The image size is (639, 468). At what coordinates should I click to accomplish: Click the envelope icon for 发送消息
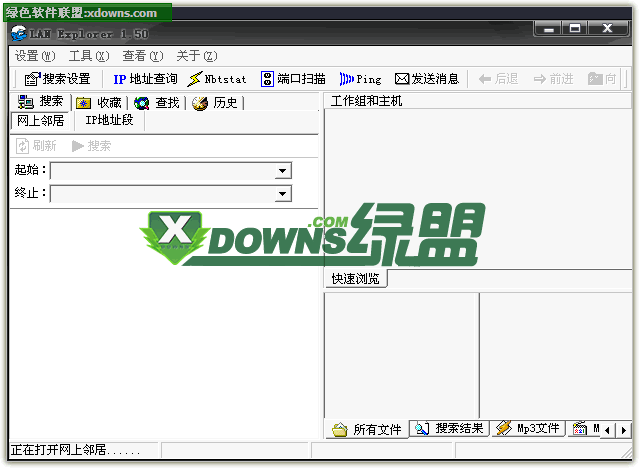pyautogui.click(x=401, y=79)
